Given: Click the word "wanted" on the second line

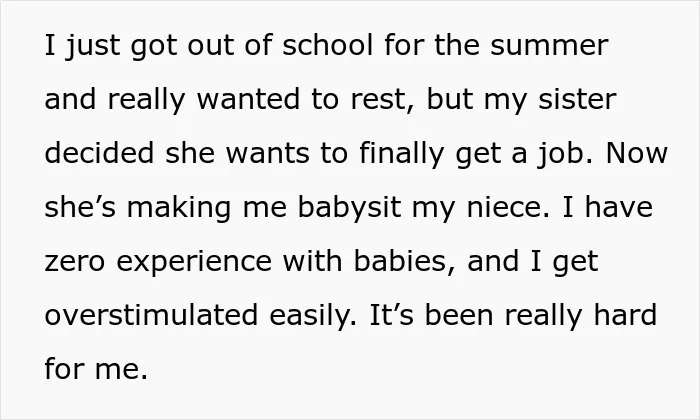Looking at the screenshot, I should 248,100.
